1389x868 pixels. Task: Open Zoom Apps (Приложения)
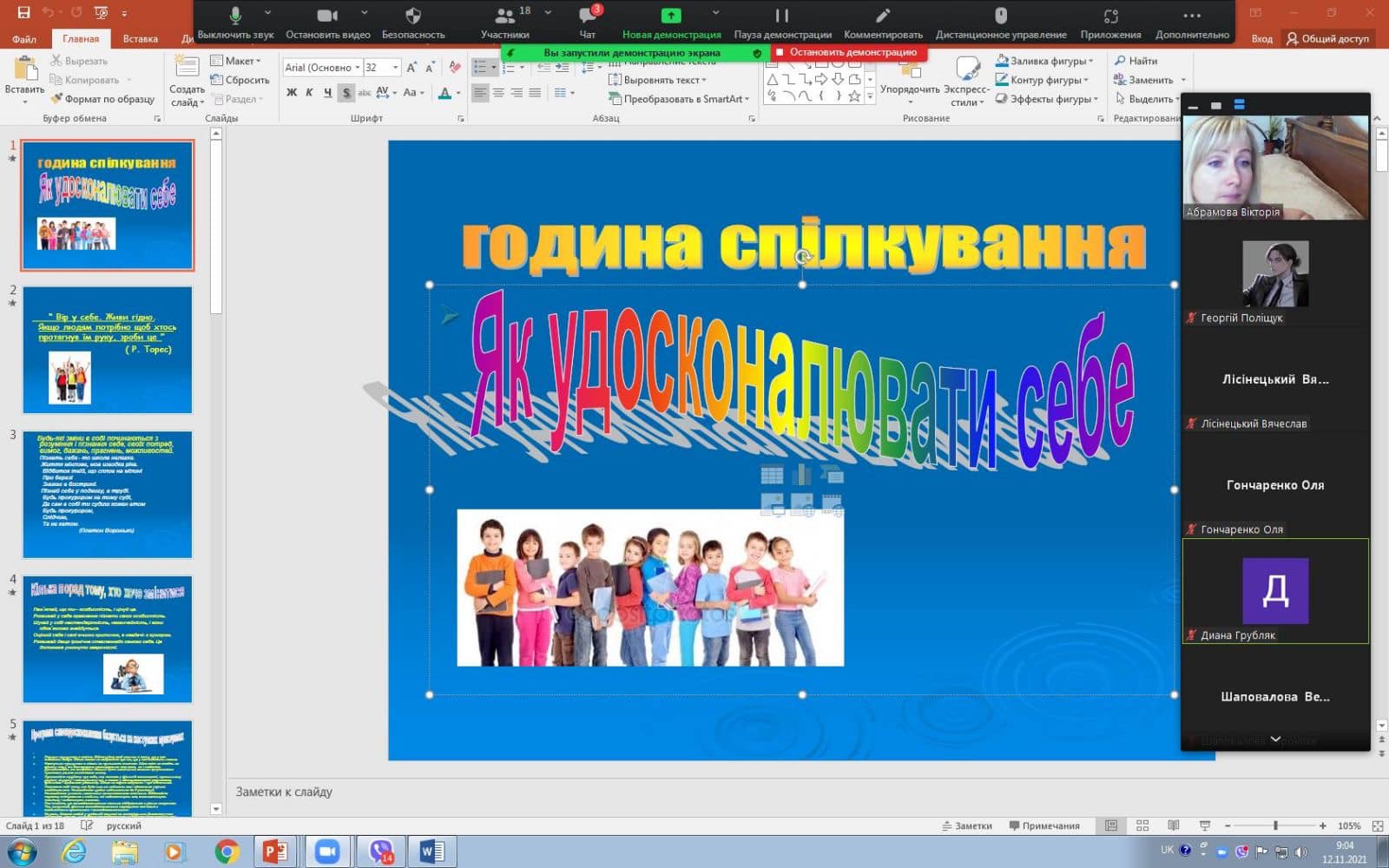click(1110, 23)
